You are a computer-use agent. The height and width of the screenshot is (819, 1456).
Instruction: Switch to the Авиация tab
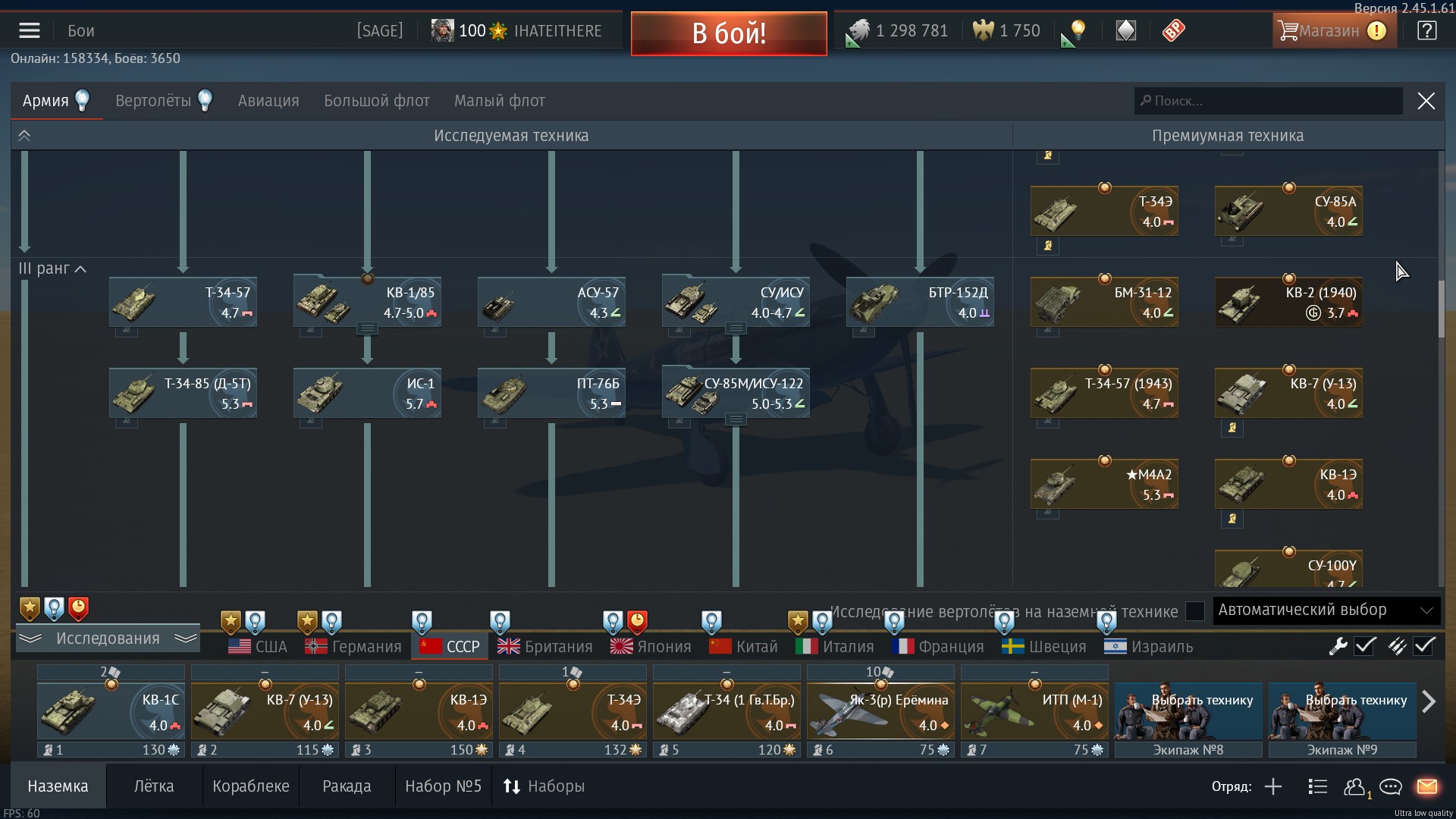click(268, 101)
